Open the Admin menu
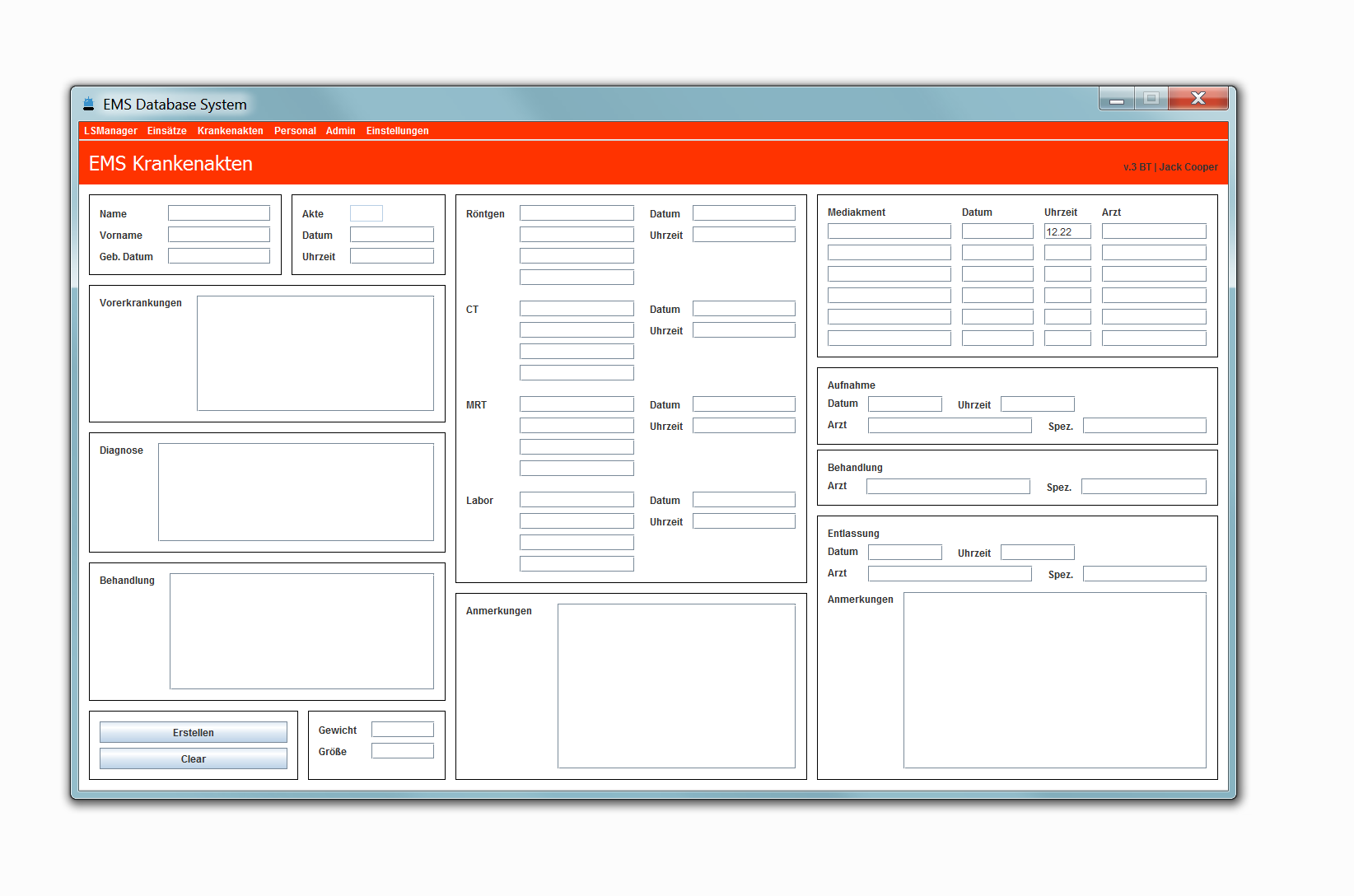 point(340,131)
